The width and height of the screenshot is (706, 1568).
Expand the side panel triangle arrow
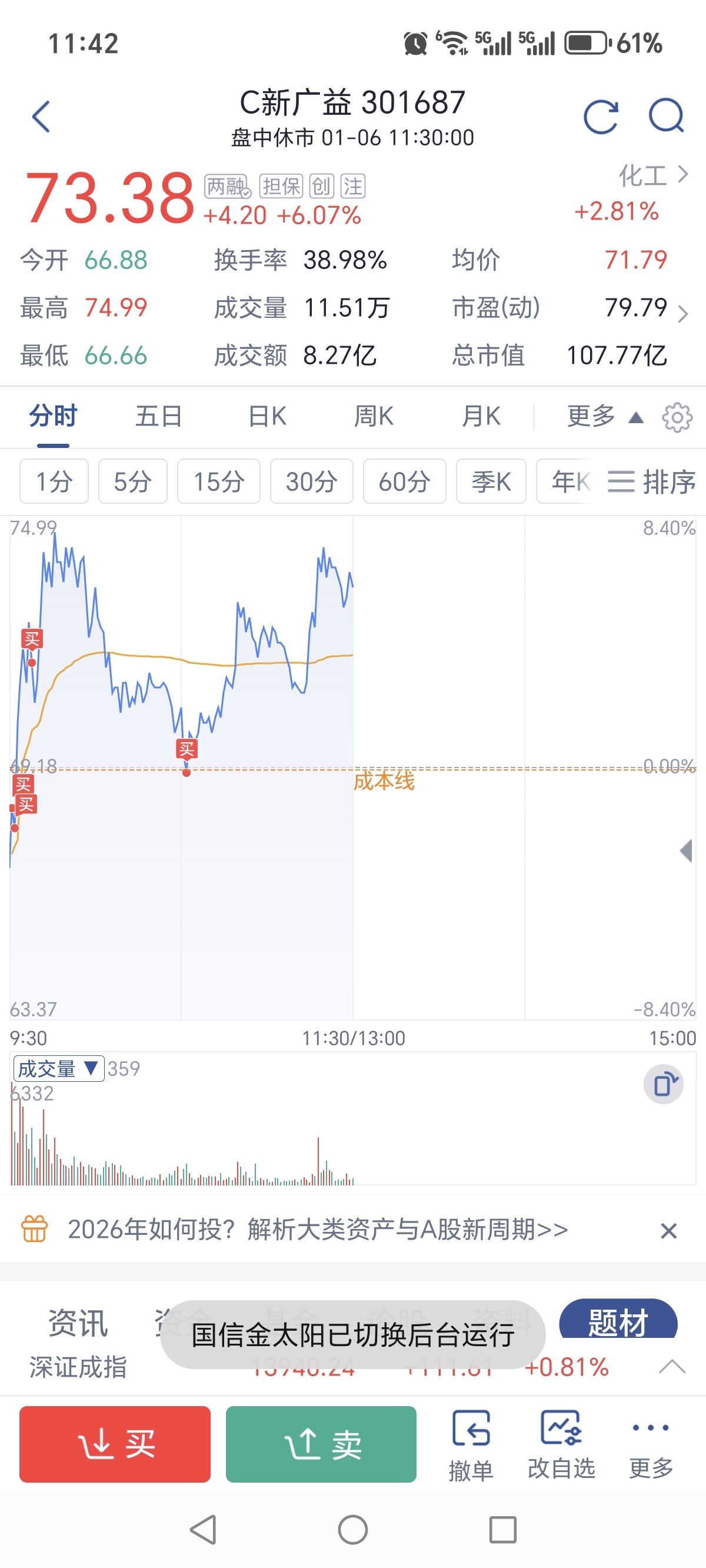click(686, 851)
